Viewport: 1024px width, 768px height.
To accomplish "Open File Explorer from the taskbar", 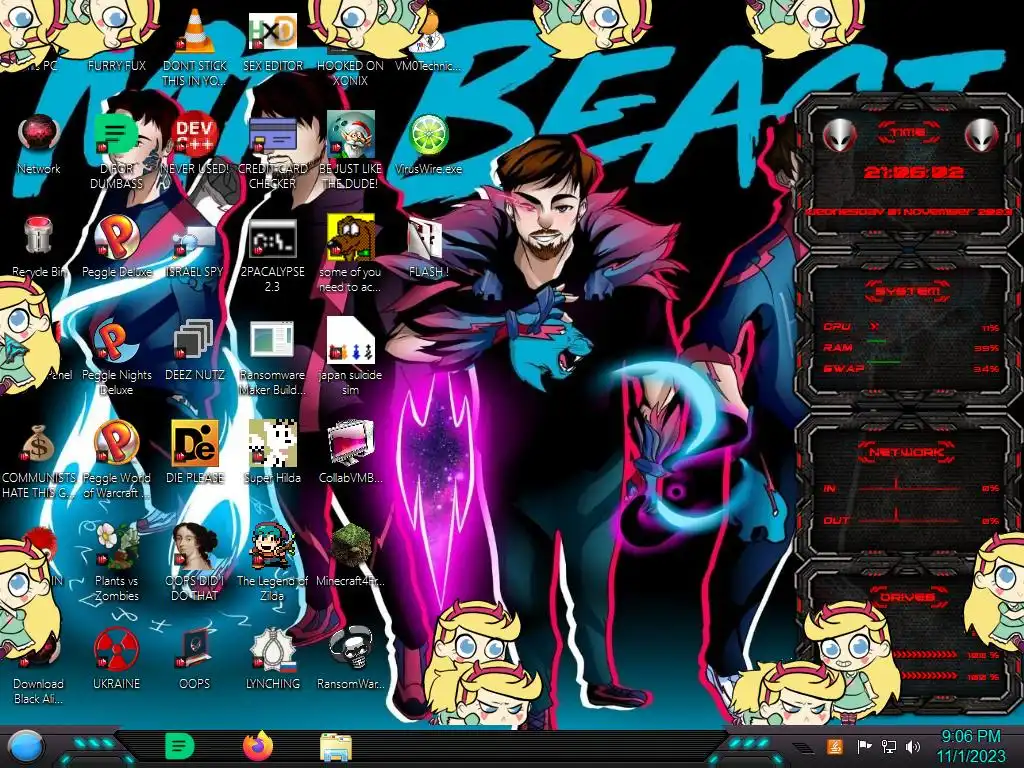I will click(336, 747).
